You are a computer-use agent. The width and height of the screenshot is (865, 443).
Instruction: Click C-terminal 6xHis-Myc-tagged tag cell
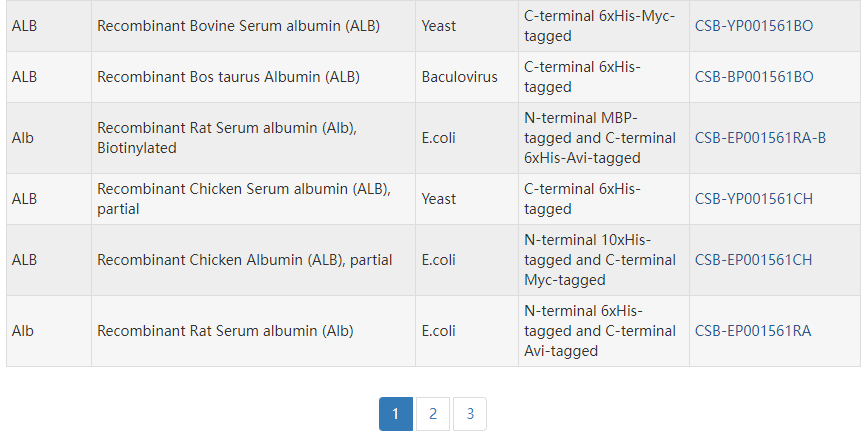click(x=599, y=26)
